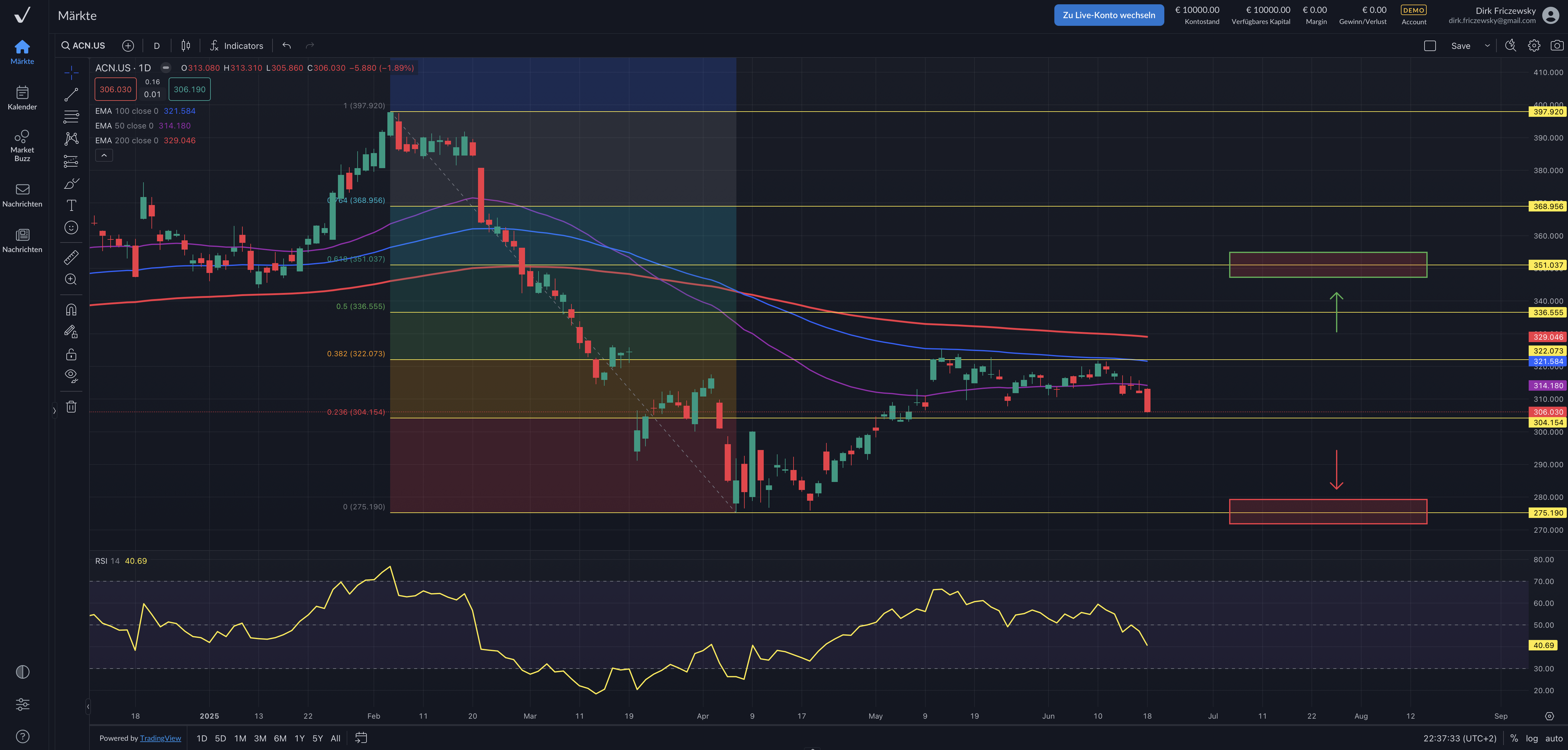The width and height of the screenshot is (1568, 750).
Task: Select the 3M time range tab
Action: click(x=260, y=738)
